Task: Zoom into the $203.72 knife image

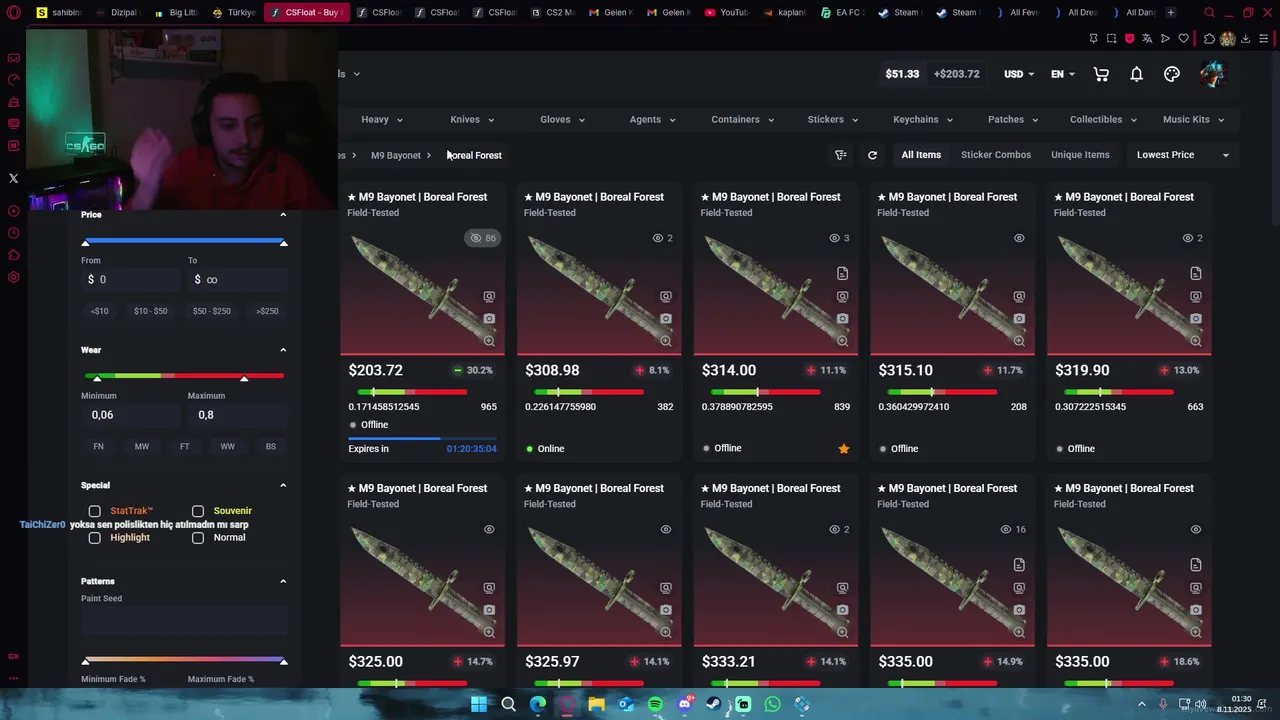Action: tap(489, 341)
